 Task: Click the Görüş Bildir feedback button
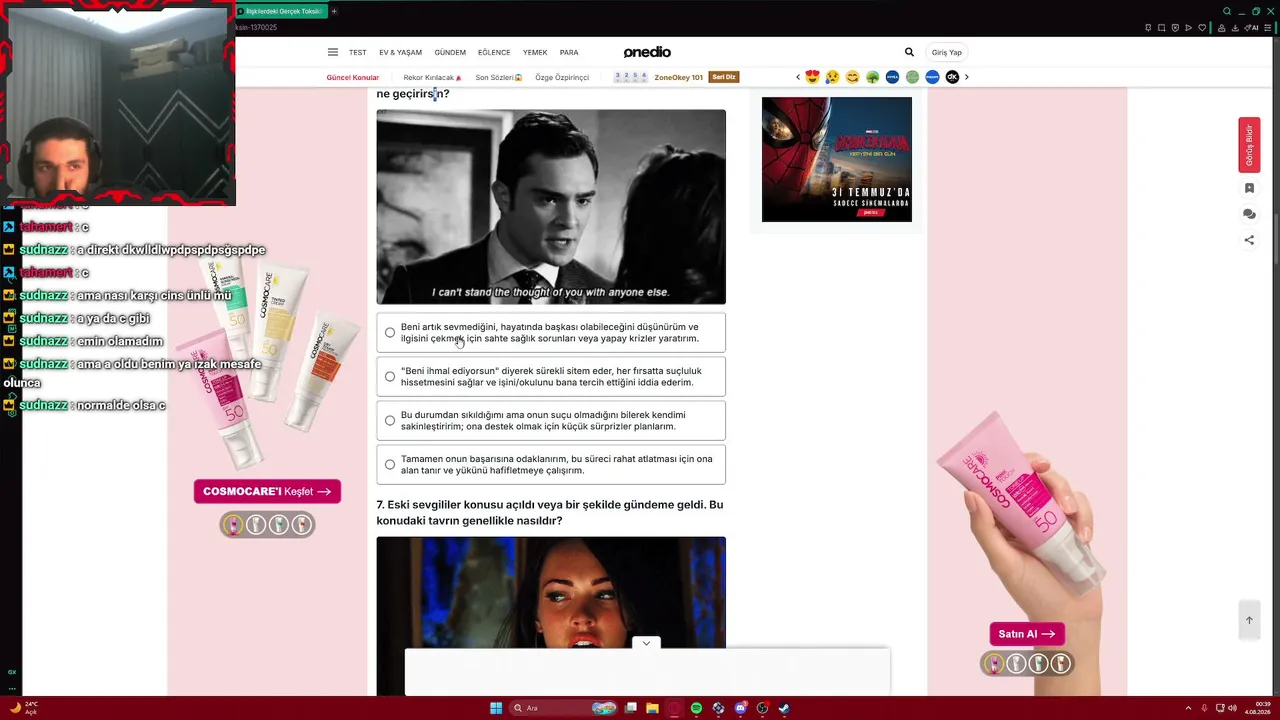pyautogui.click(x=1249, y=145)
